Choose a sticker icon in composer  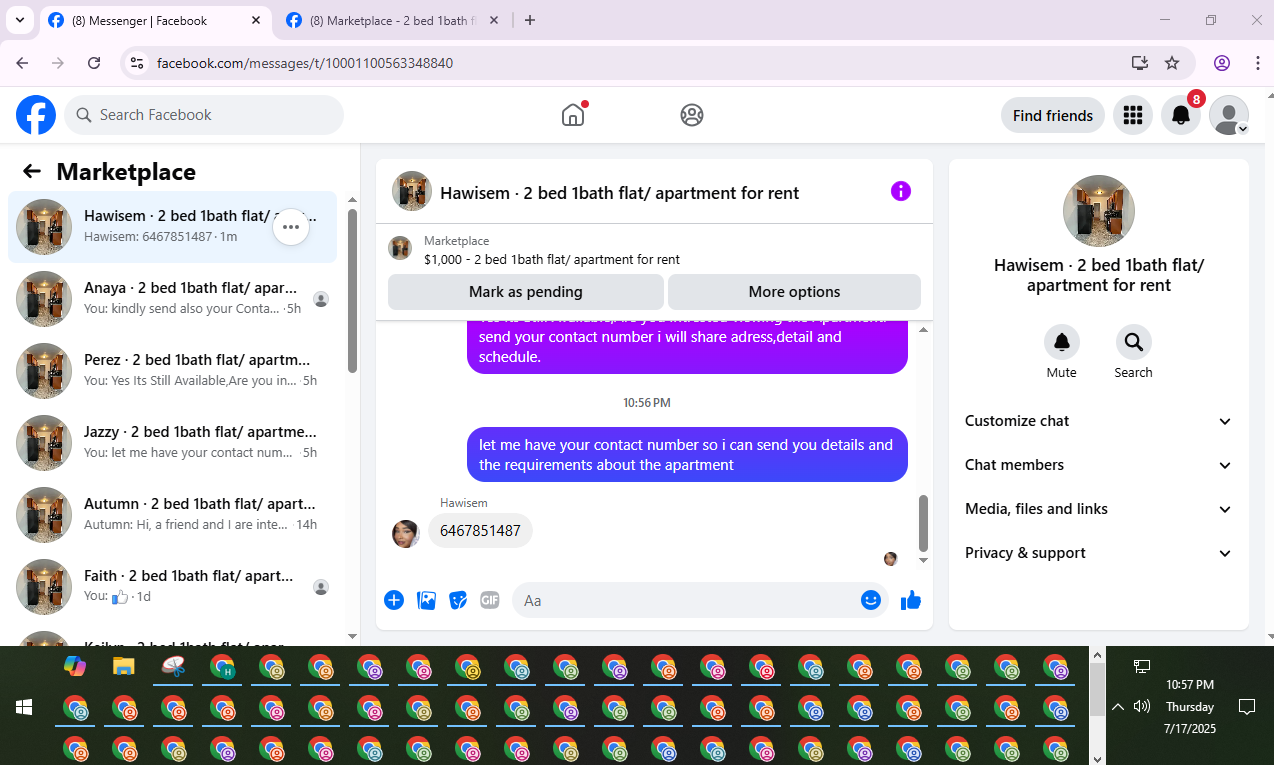[x=458, y=600]
